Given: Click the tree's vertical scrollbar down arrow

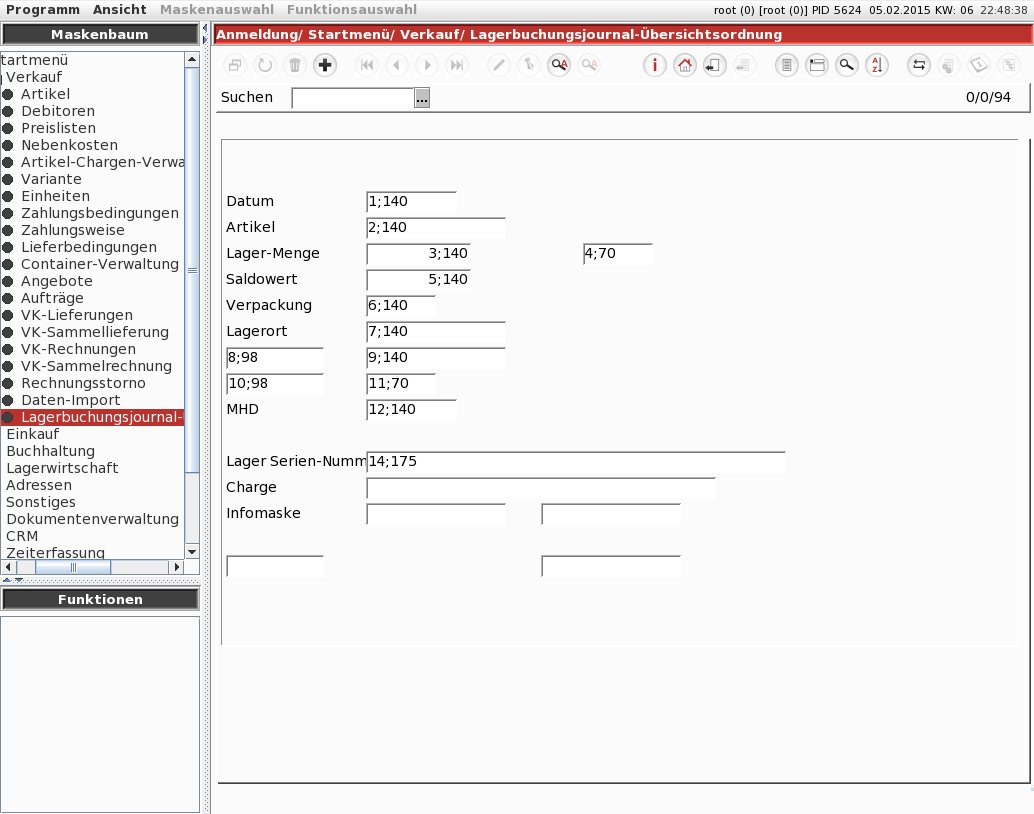Looking at the screenshot, I should [x=192, y=552].
